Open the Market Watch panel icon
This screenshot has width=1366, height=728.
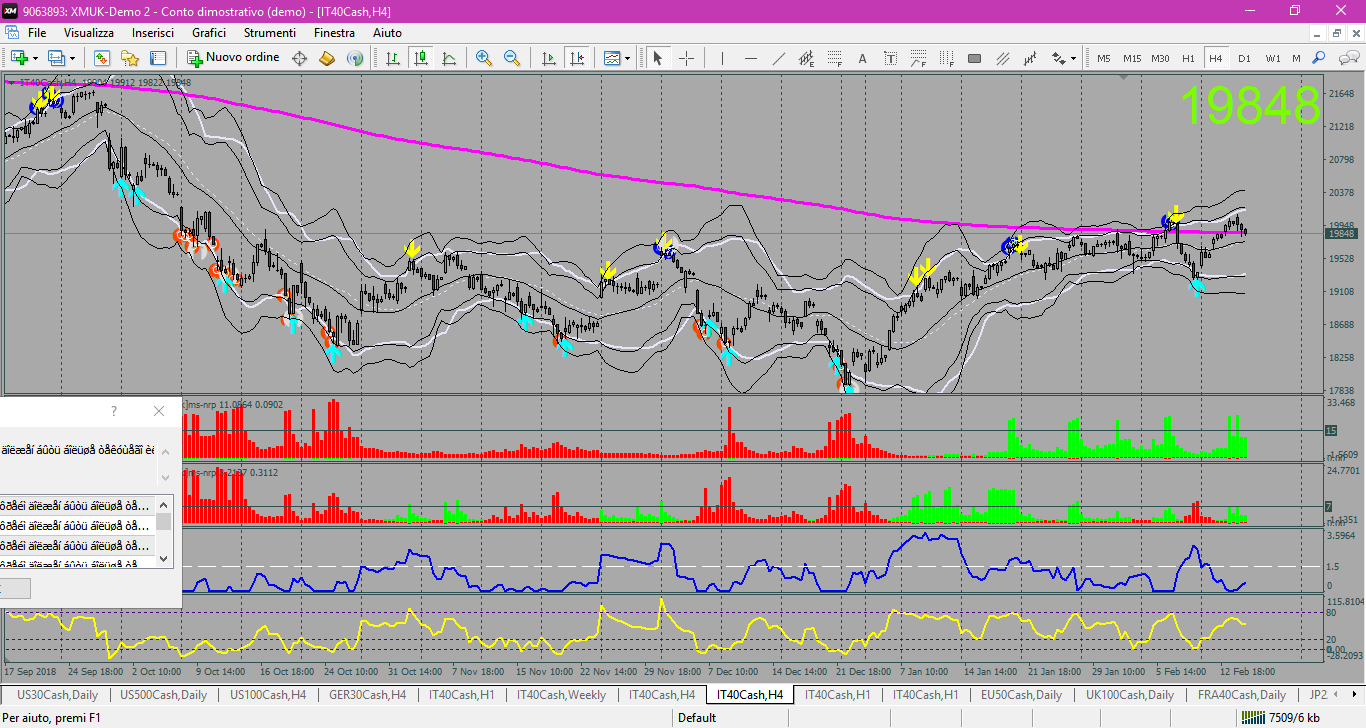click(x=101, y=58)
